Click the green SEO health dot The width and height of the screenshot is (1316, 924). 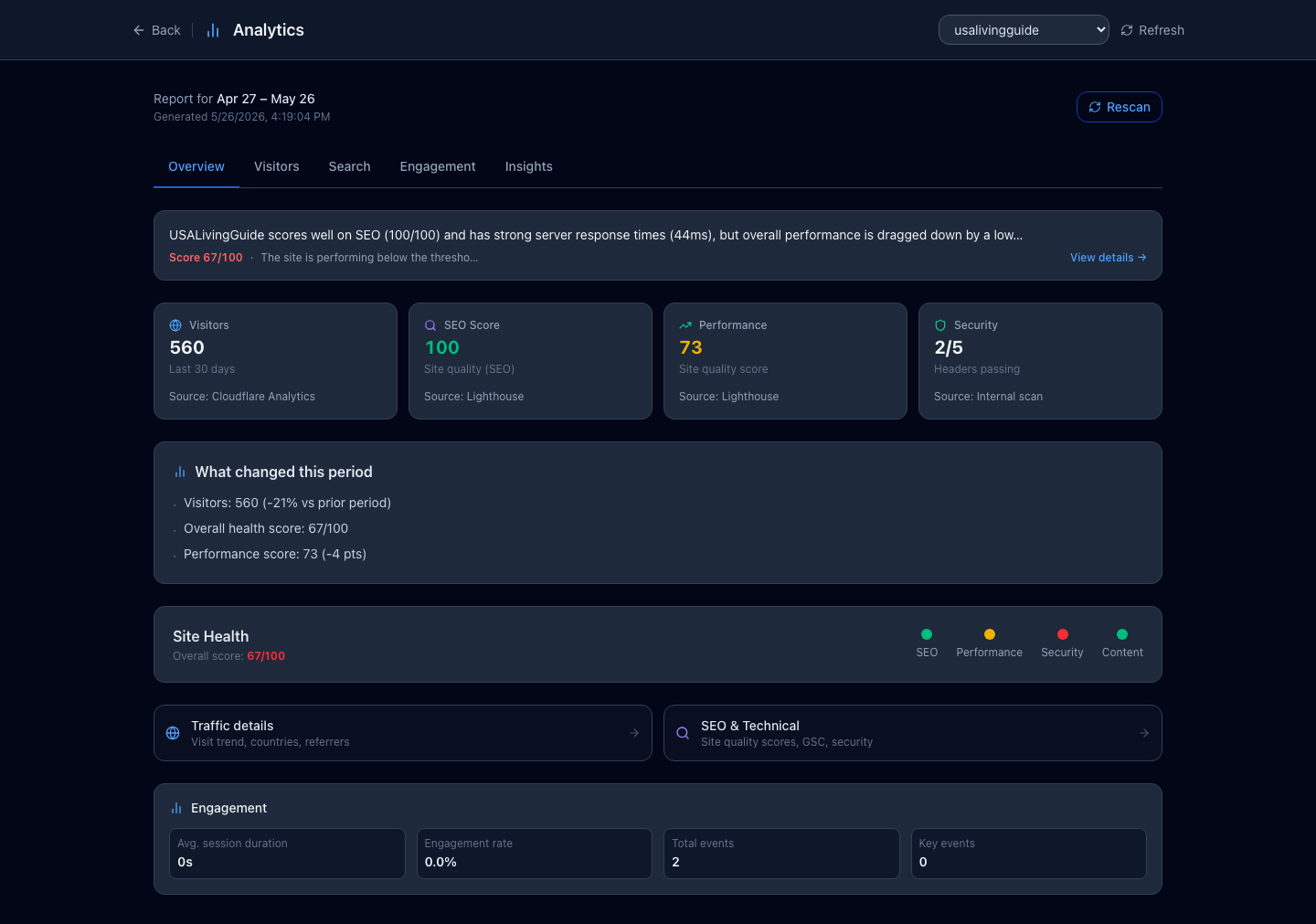927,634
